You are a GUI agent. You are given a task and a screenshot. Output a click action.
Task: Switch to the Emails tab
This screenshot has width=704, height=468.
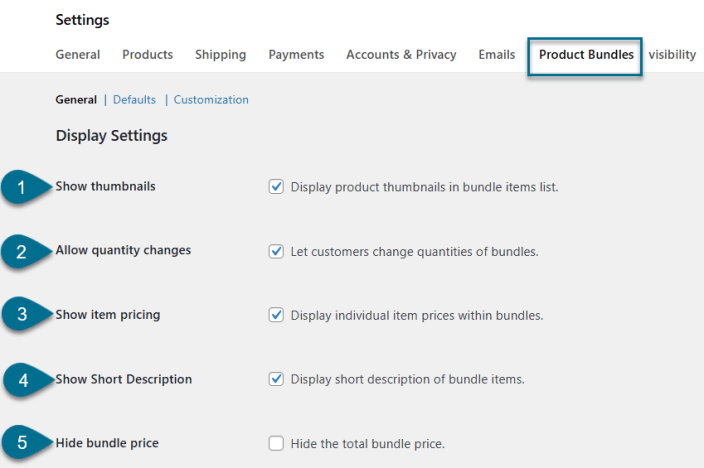[x=497, y=55]
